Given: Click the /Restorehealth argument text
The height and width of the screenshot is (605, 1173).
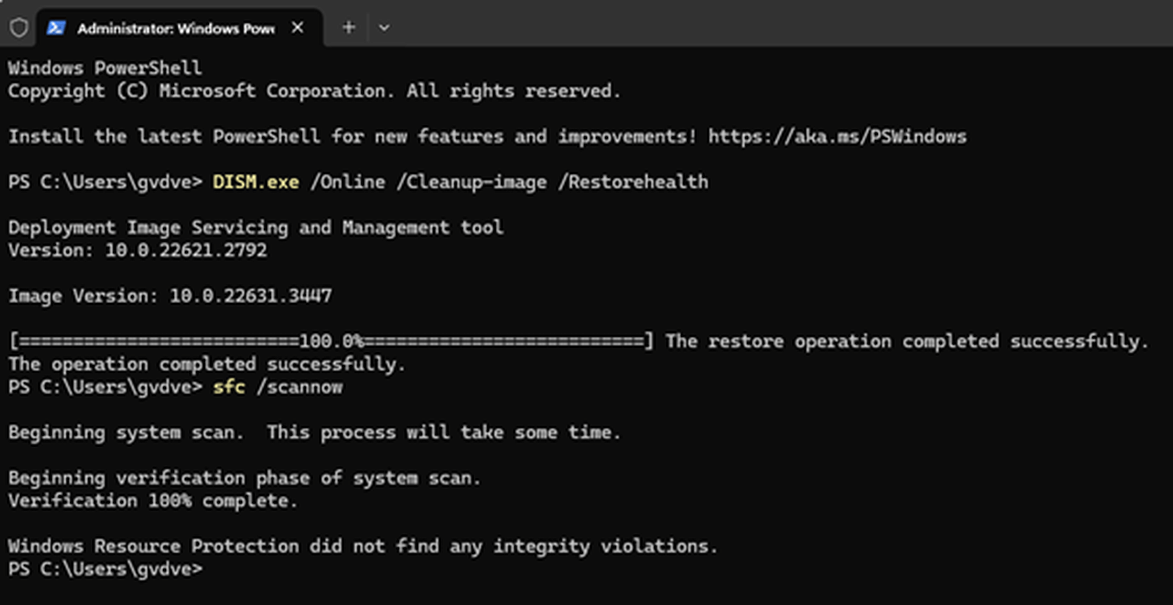Looking at the screenshot, I should [x=639, y=182].
